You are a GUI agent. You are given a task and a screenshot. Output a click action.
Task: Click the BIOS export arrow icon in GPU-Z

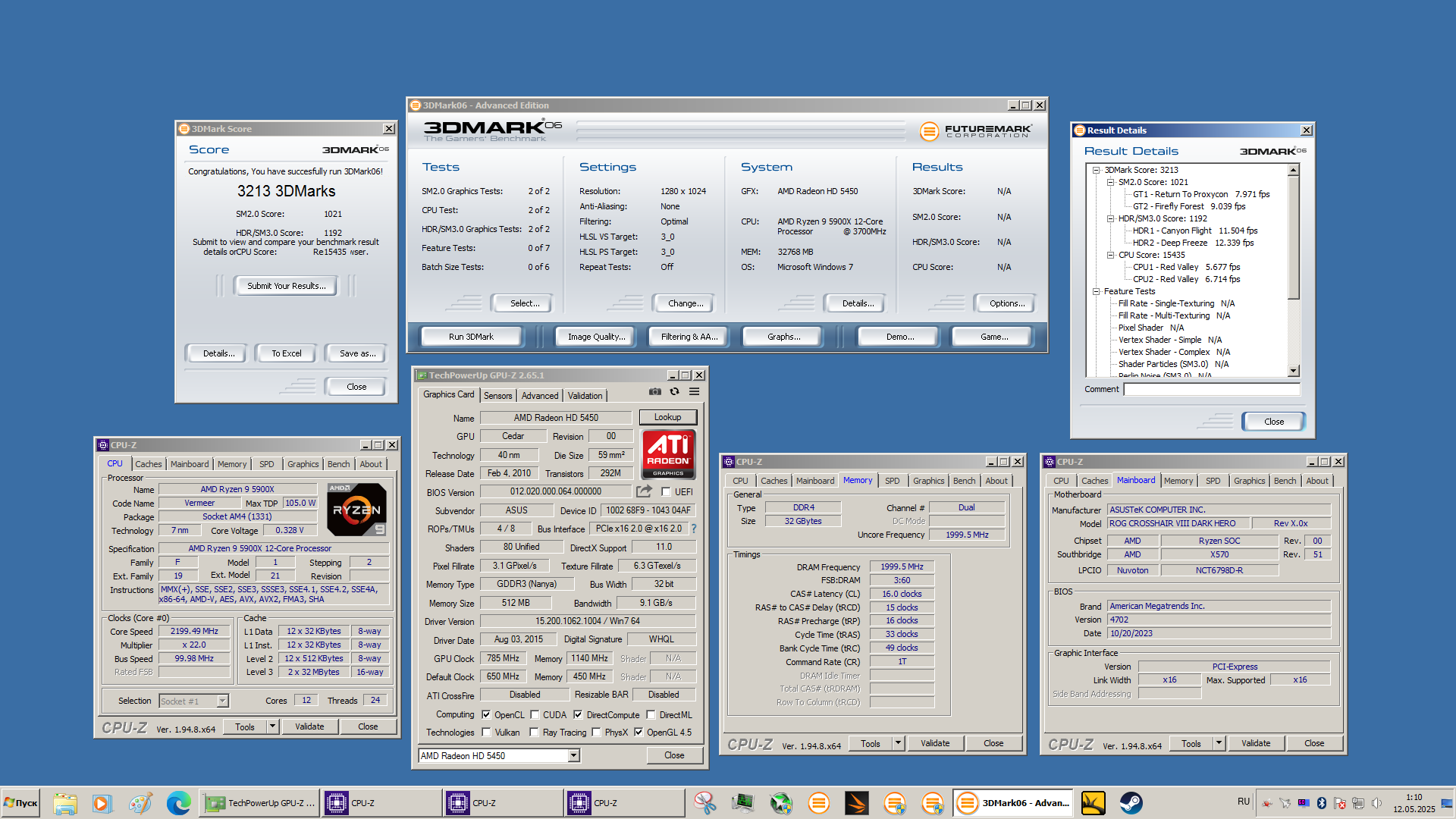pyautogui.click(x=644, y=491)
